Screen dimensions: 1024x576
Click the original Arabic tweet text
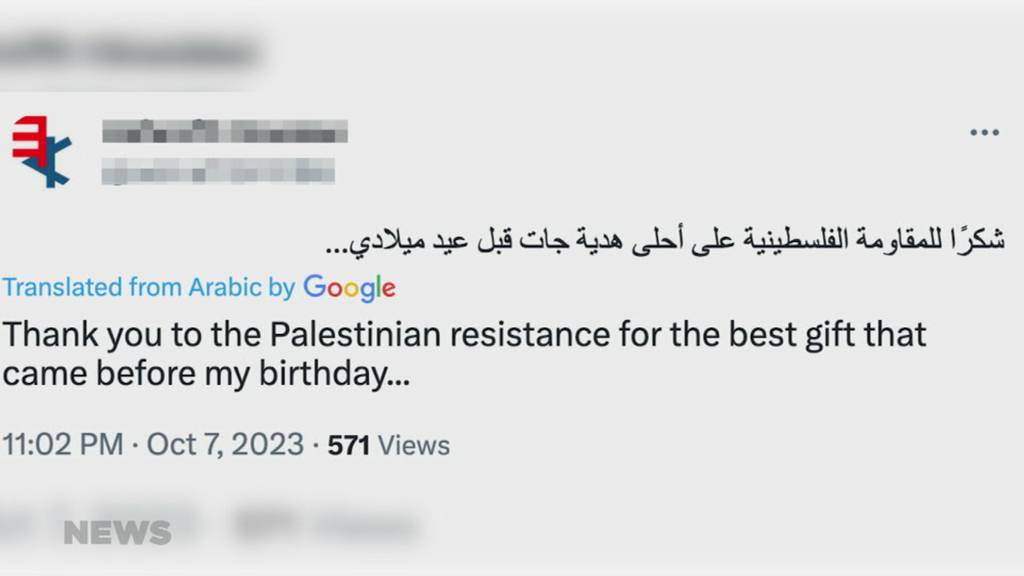point(667,241)
